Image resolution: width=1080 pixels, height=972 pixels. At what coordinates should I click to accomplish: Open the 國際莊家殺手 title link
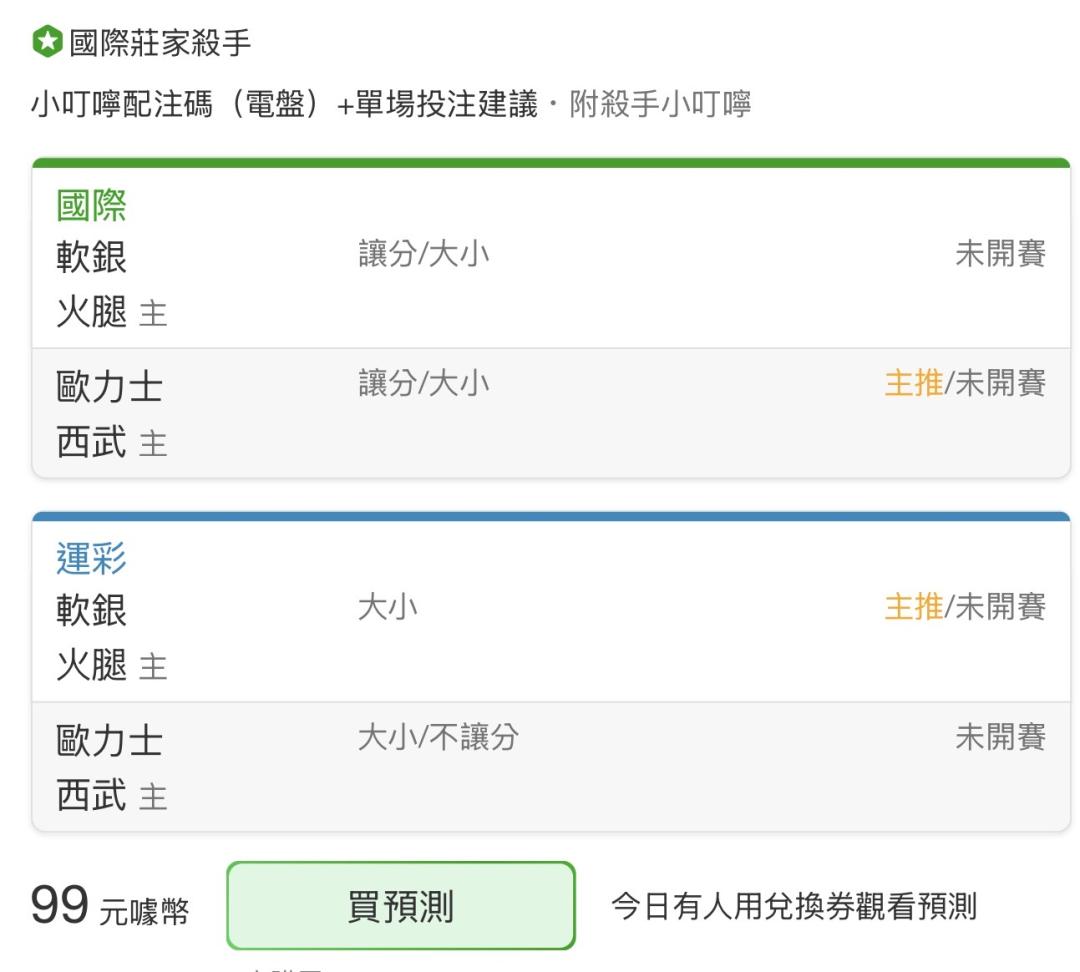tap(160, 43)
